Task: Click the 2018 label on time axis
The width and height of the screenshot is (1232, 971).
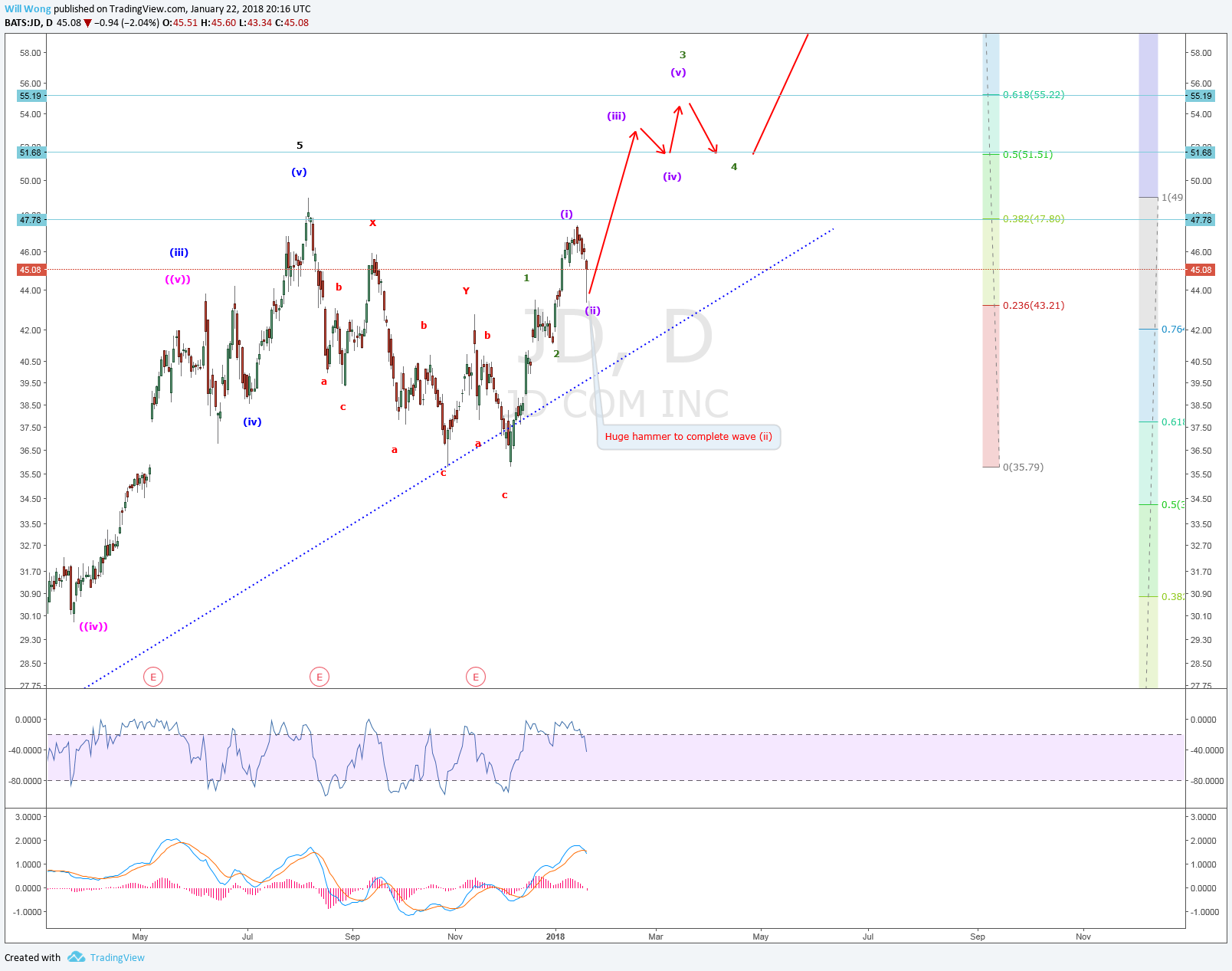Action: pos(555,937)
